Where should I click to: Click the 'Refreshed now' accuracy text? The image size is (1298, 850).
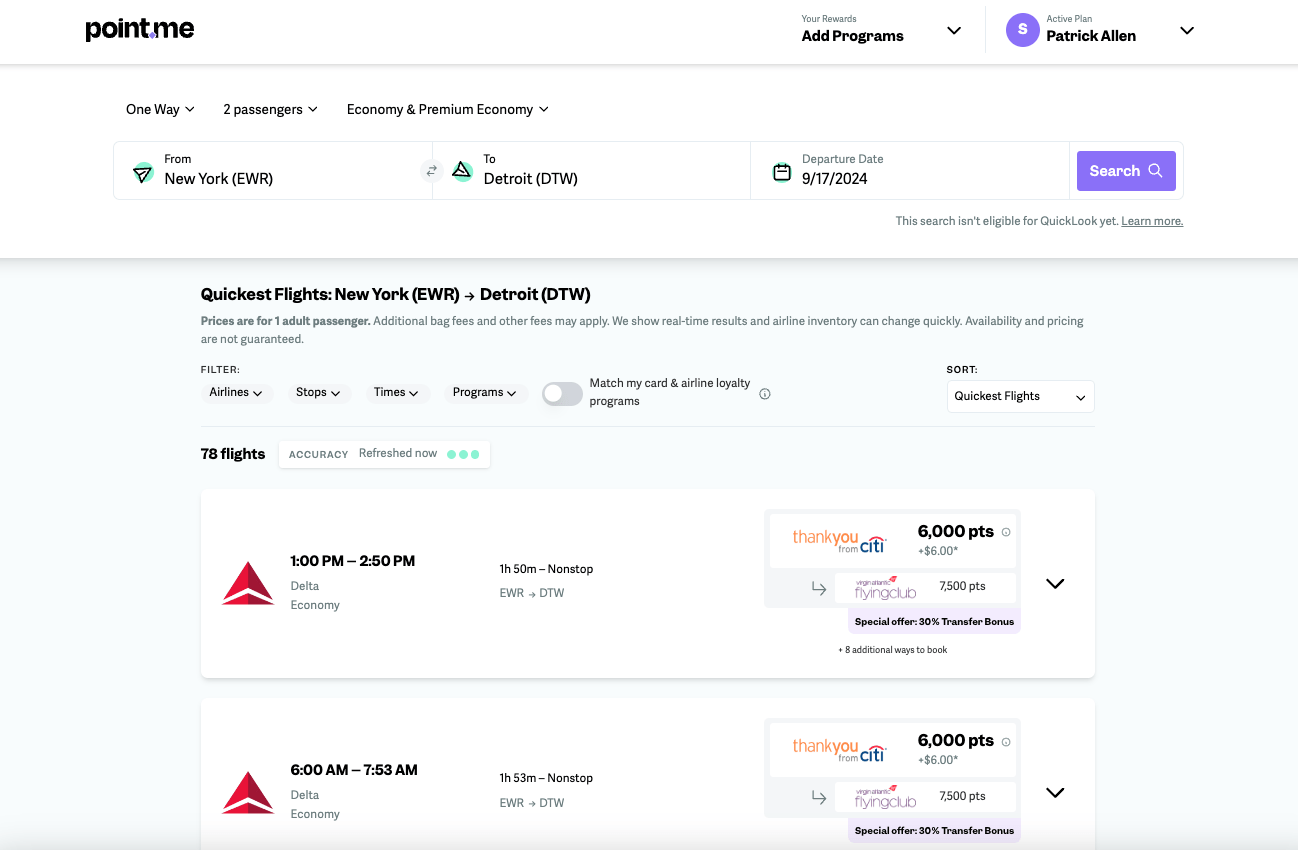(x=398, y=453)
